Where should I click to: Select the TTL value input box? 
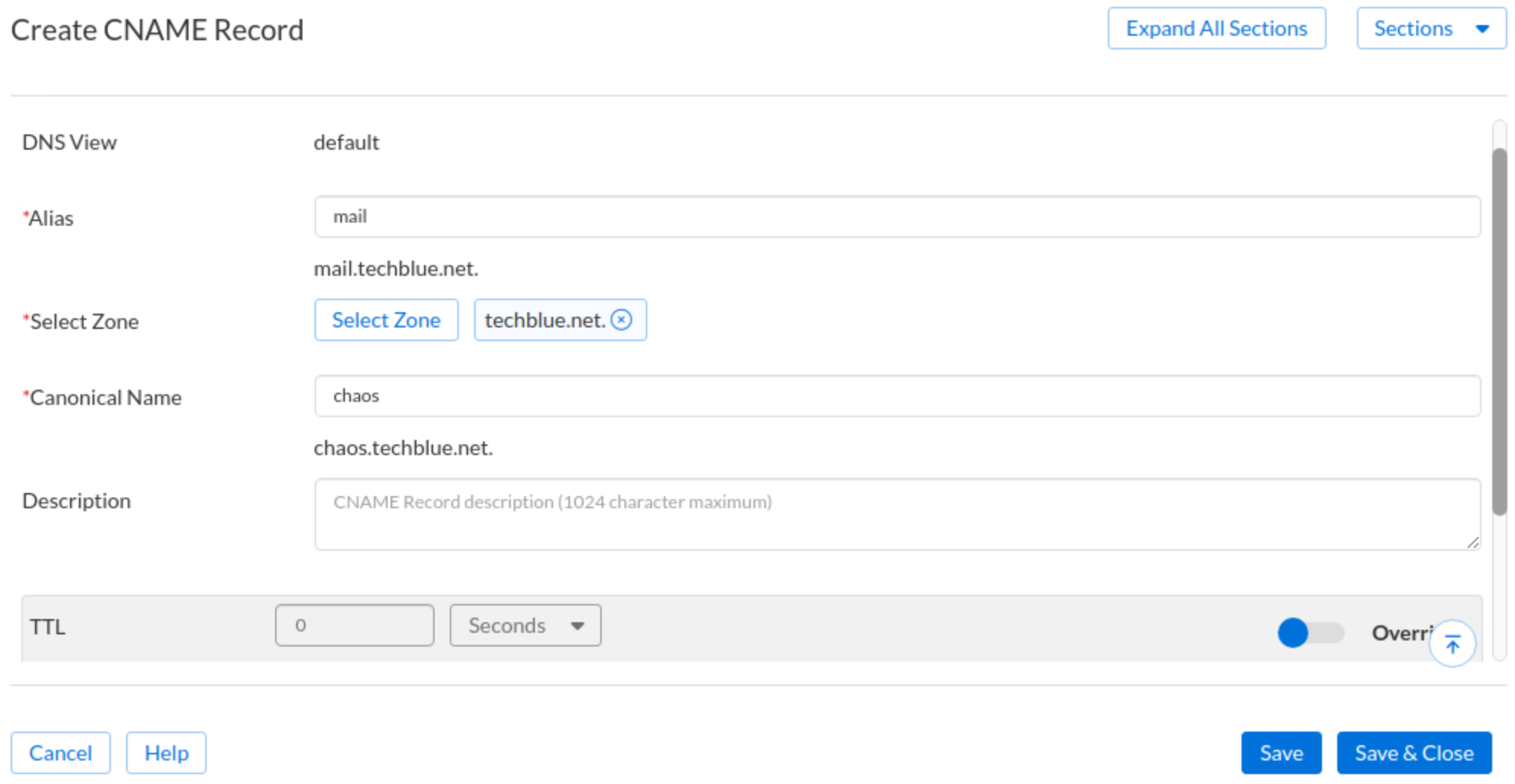[354, 625]
